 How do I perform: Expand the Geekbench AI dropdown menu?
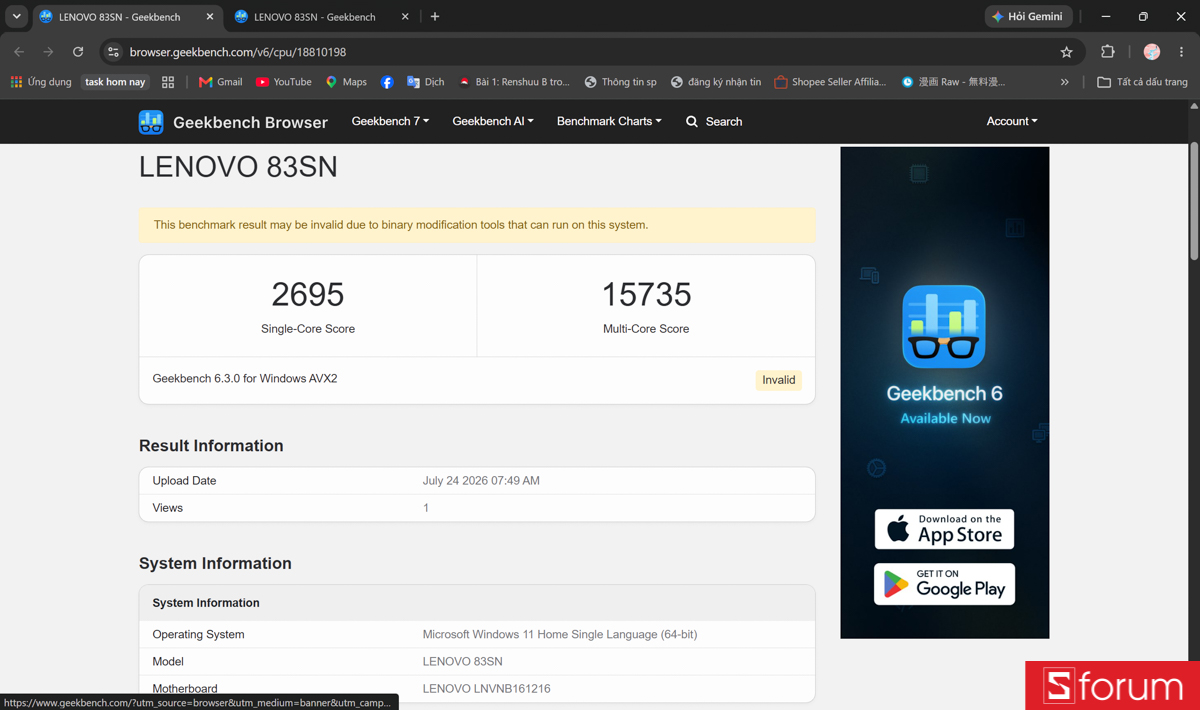[493, 121]
